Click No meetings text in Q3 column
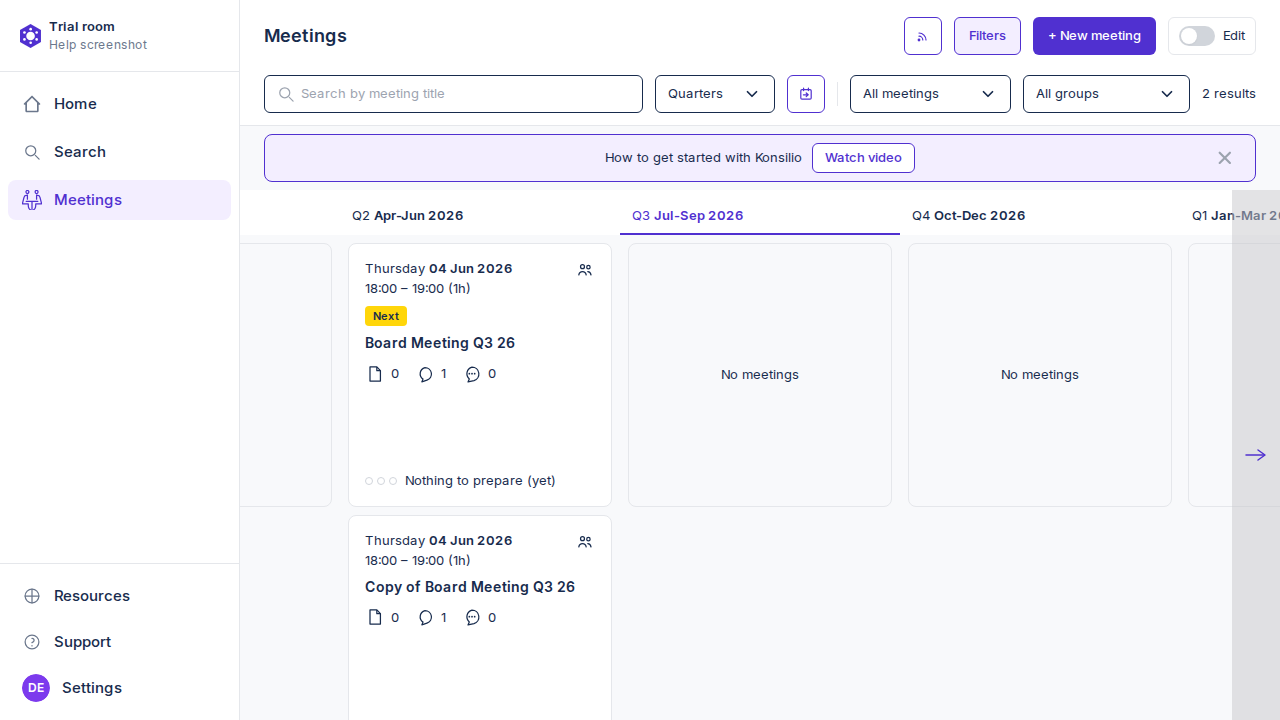This screenshot has width=1280, height=720. point(760,375)
